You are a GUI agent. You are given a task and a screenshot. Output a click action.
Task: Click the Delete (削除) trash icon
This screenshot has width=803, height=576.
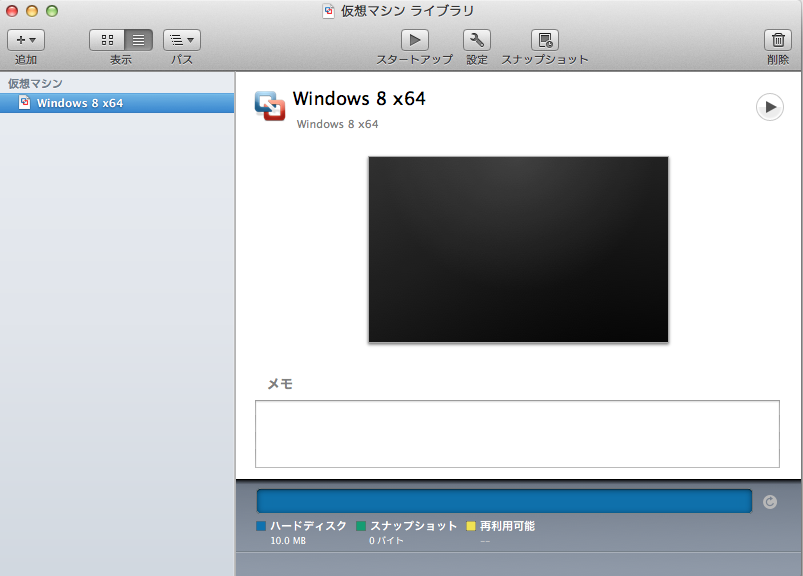[778, 40]
